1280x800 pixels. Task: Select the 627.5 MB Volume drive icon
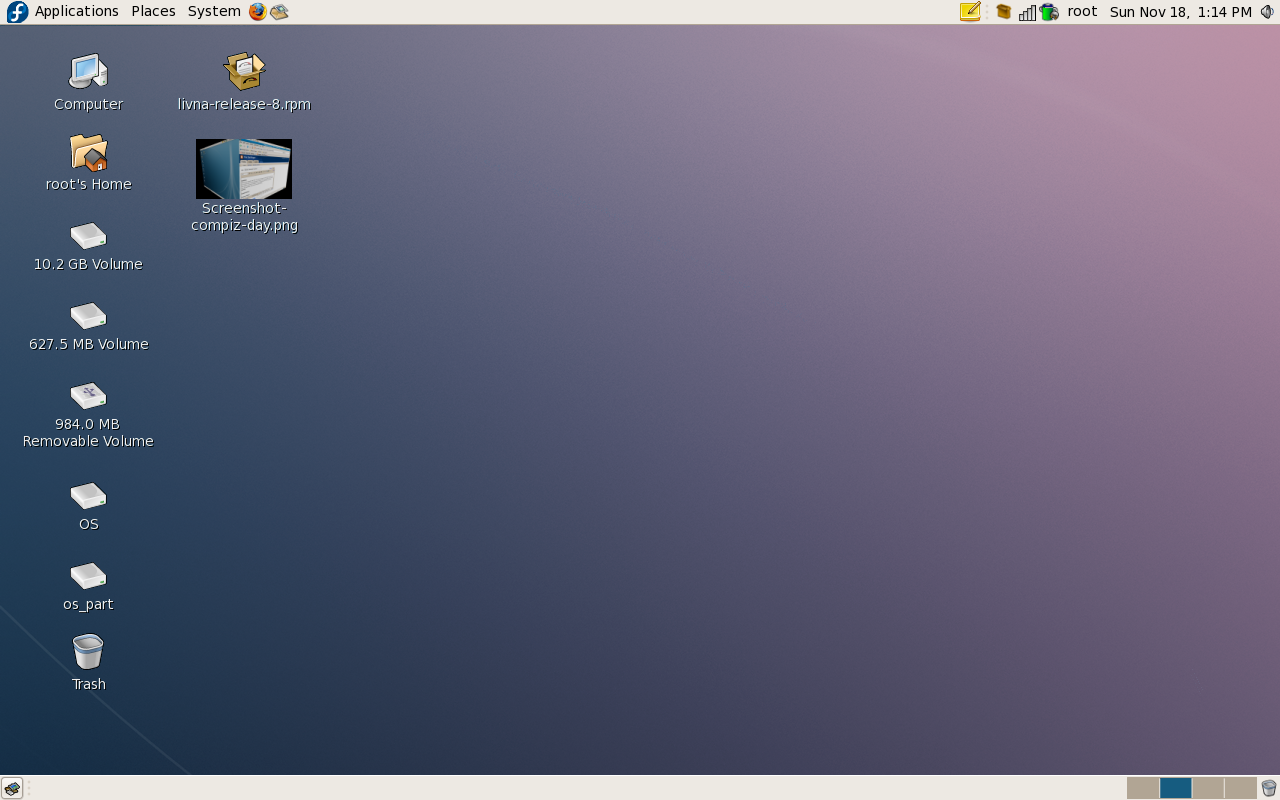tap(88, 316)
